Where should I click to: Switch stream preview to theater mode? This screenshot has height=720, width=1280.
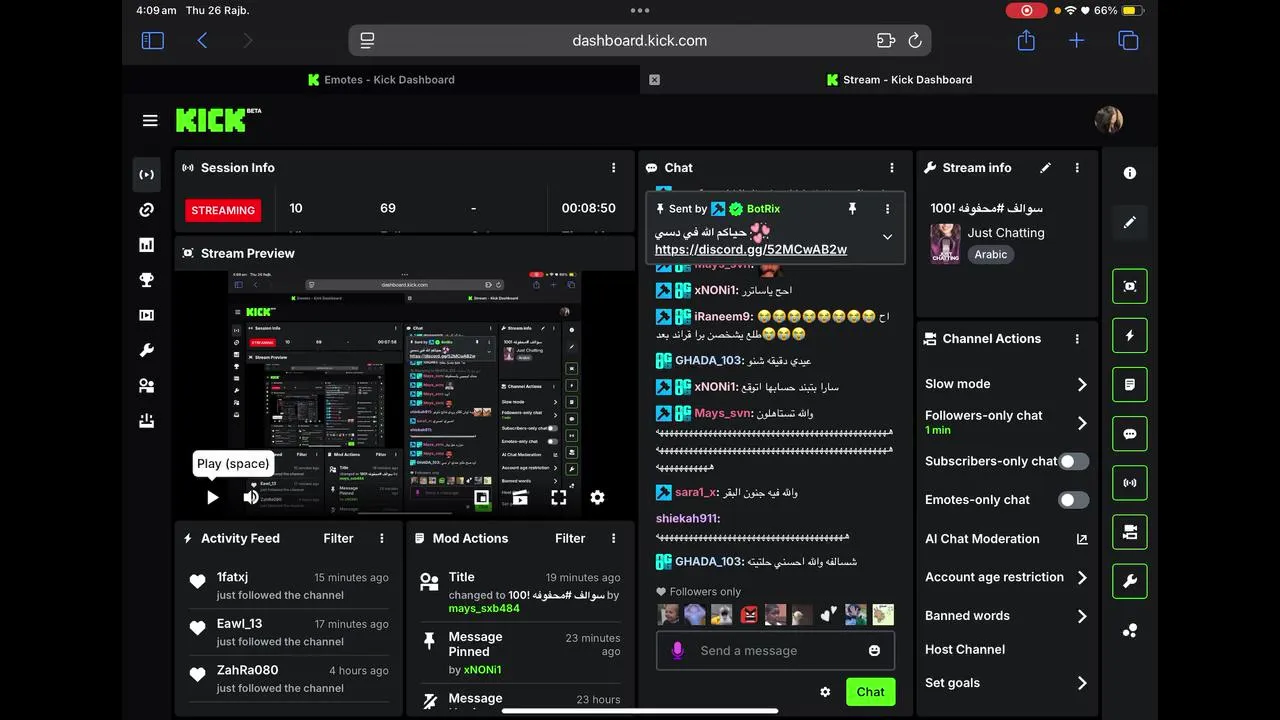point(520,497)
